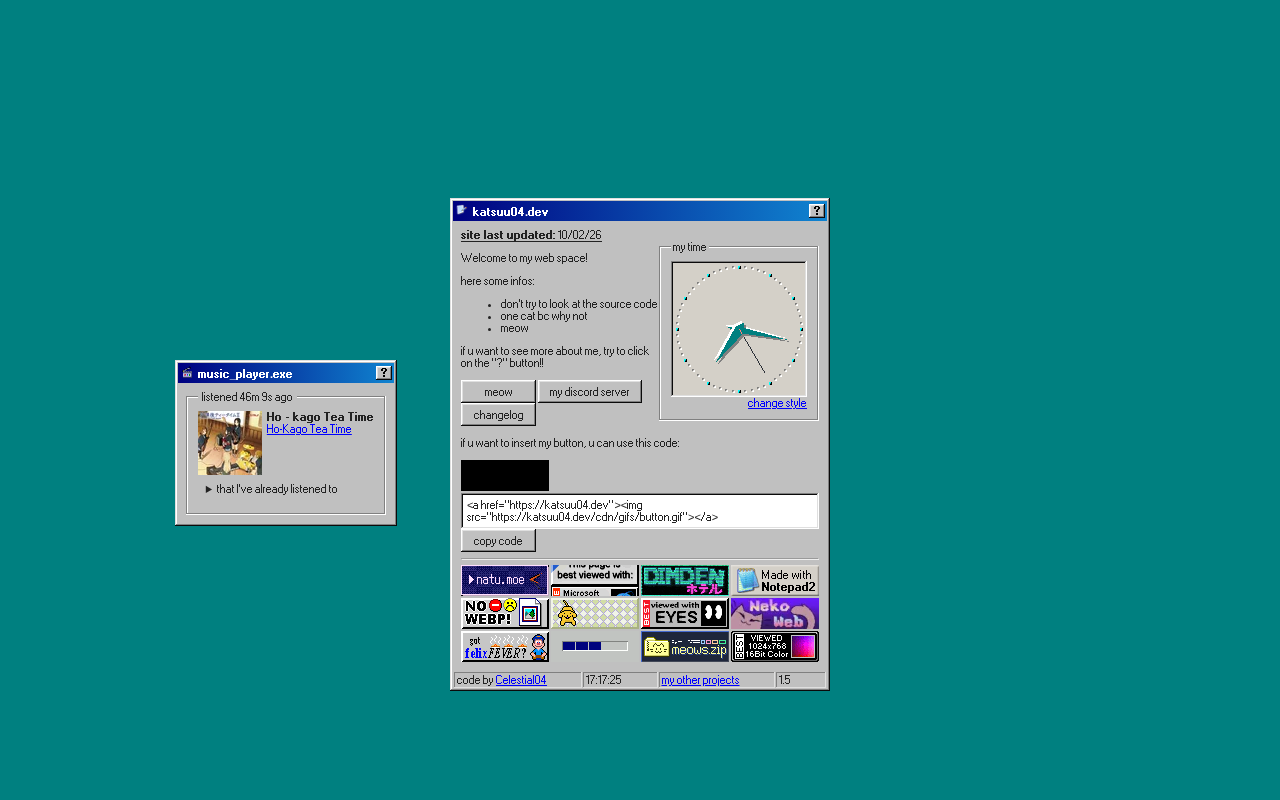Screen dimensions: 1280x800
Task: Click the 'best viewed with' badge
Action: tap(595, 580)
